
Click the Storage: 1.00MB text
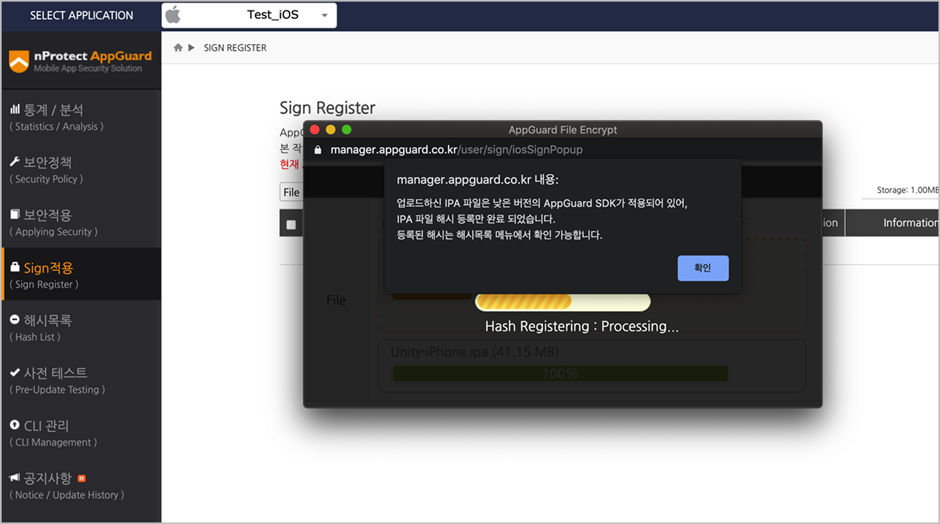coord(908,190)
